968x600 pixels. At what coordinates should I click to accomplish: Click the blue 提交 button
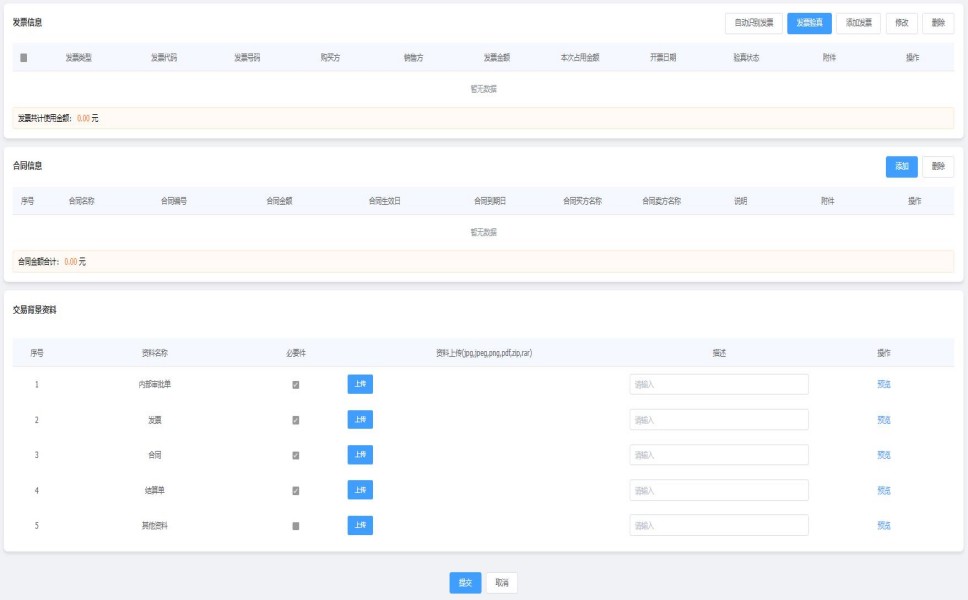point(465,583)
